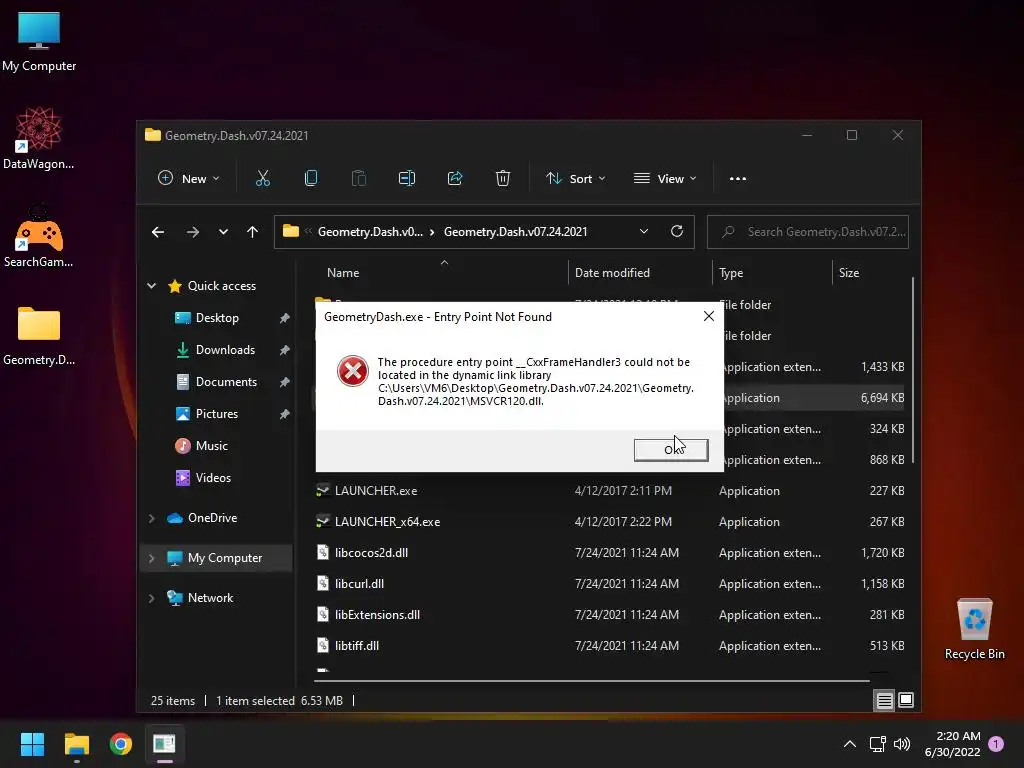Open File Explorer from taskbar
The height and width of the screenshot is (768, 1024).
(x=76, y=744)
